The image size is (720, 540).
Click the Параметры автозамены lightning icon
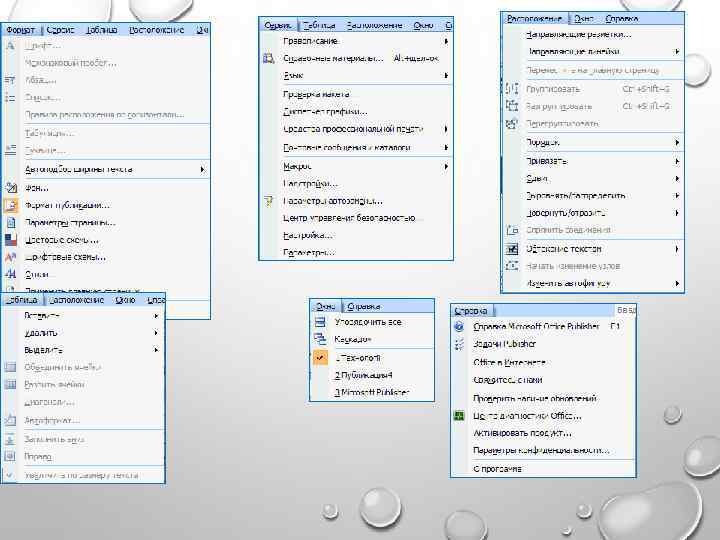click(x=269, y=201)
